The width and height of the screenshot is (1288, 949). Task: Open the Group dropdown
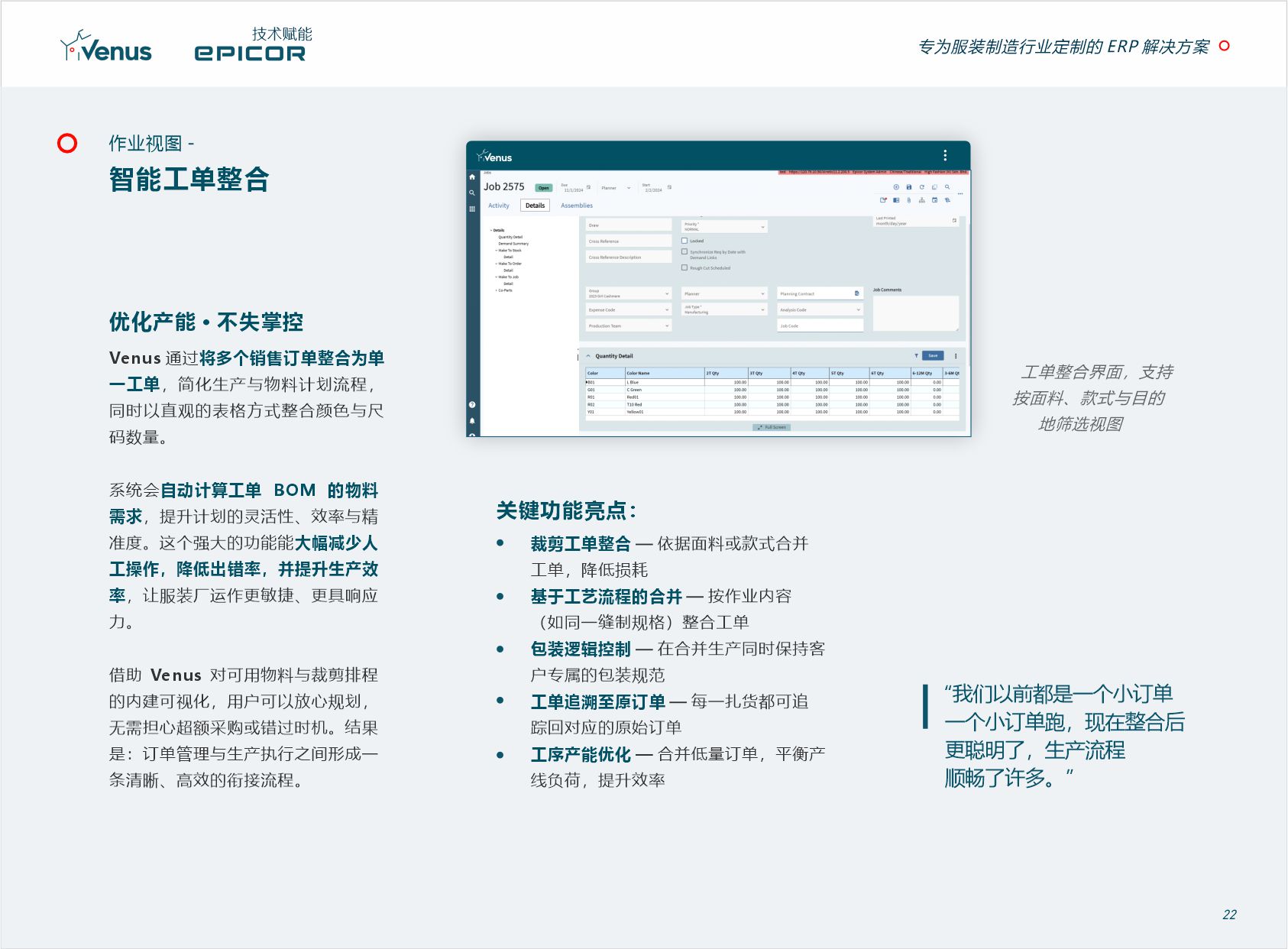tap(629, 293)
